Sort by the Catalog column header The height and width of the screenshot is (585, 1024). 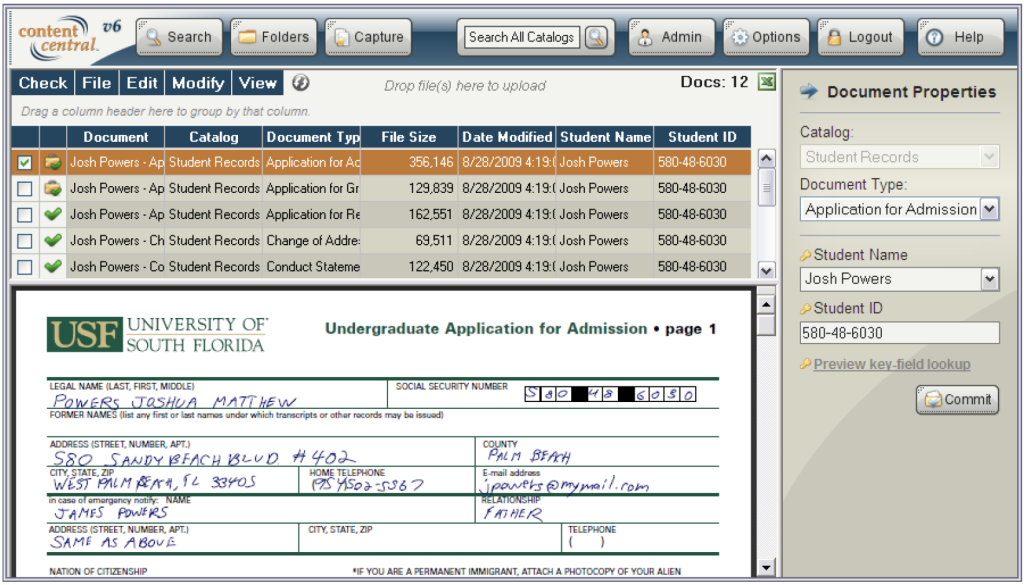click(x=214, y=137)
